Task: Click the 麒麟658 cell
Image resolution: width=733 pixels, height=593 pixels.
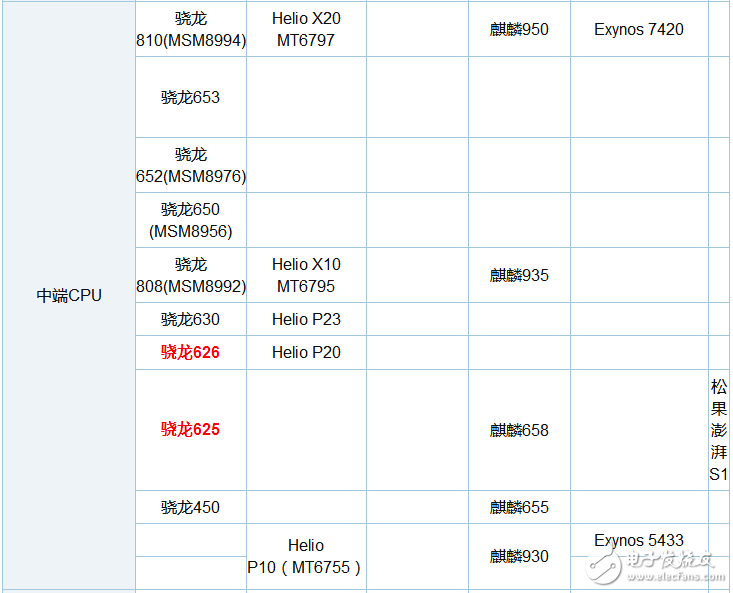Action: pyautogui.click(x=519, y=430)
